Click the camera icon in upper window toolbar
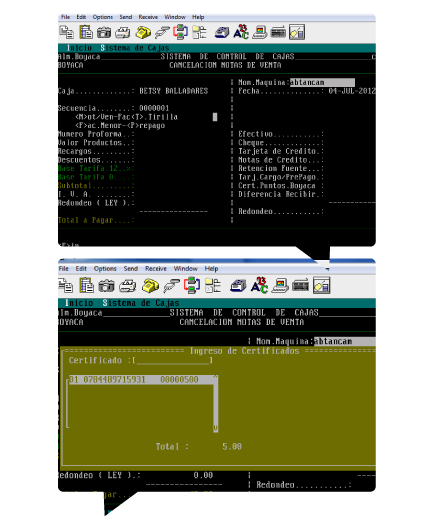Screen dimensions: 441x521 point(104,32)
